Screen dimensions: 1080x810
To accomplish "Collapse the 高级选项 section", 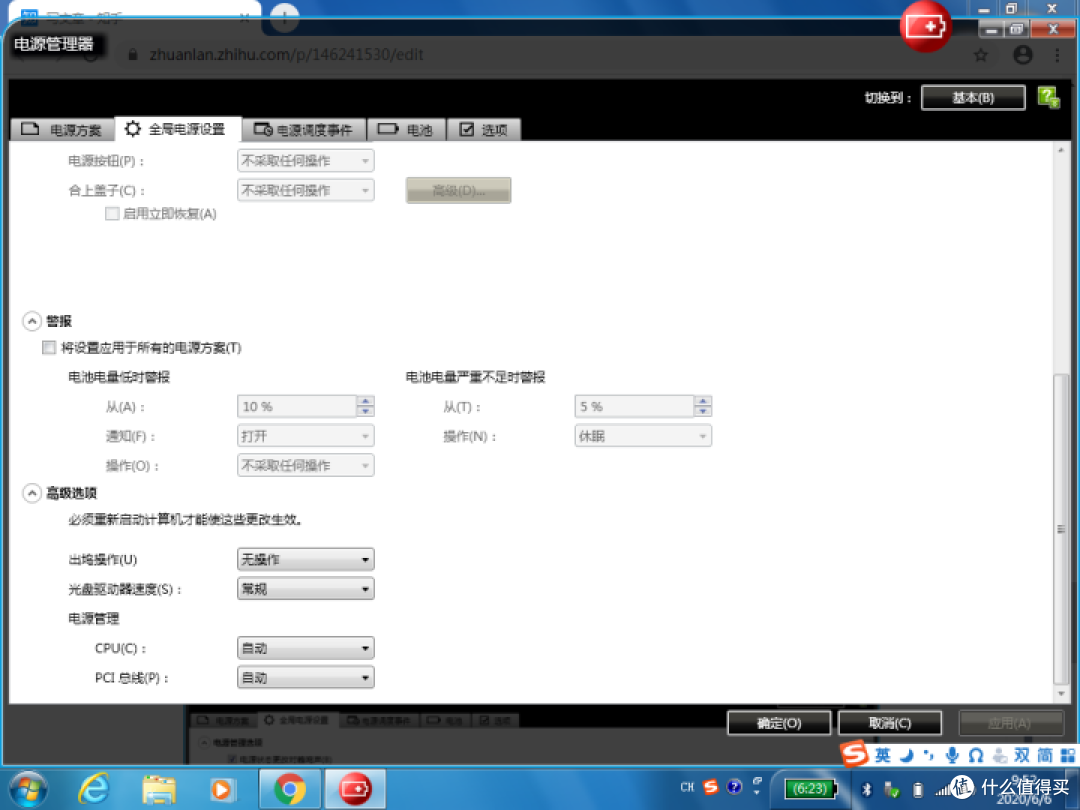I will point(32,493).
